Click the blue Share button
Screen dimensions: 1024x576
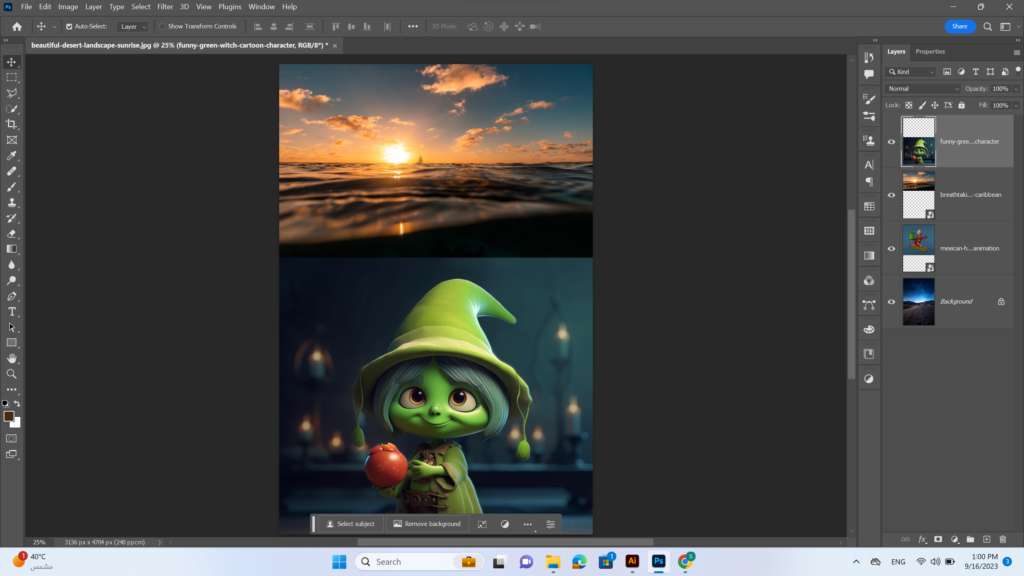click(x=959, y=27)
